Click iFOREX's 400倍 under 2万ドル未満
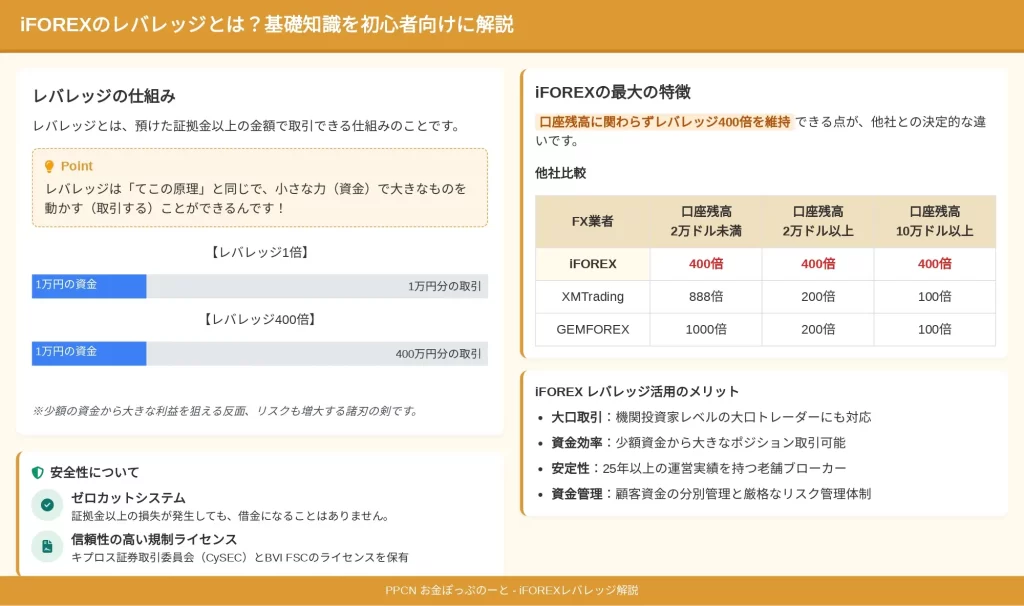Viewport: 1024px width, 606px height. (706, 264)
